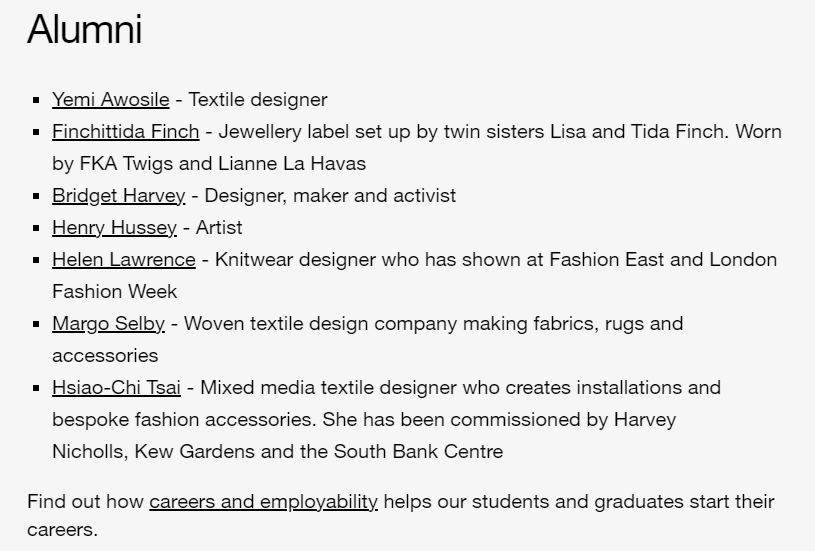Click the 'Textile designer' description text
Image resolution: width=815 pixels, height=551 pixels.
pyautogui.click(x=258, y=99)
